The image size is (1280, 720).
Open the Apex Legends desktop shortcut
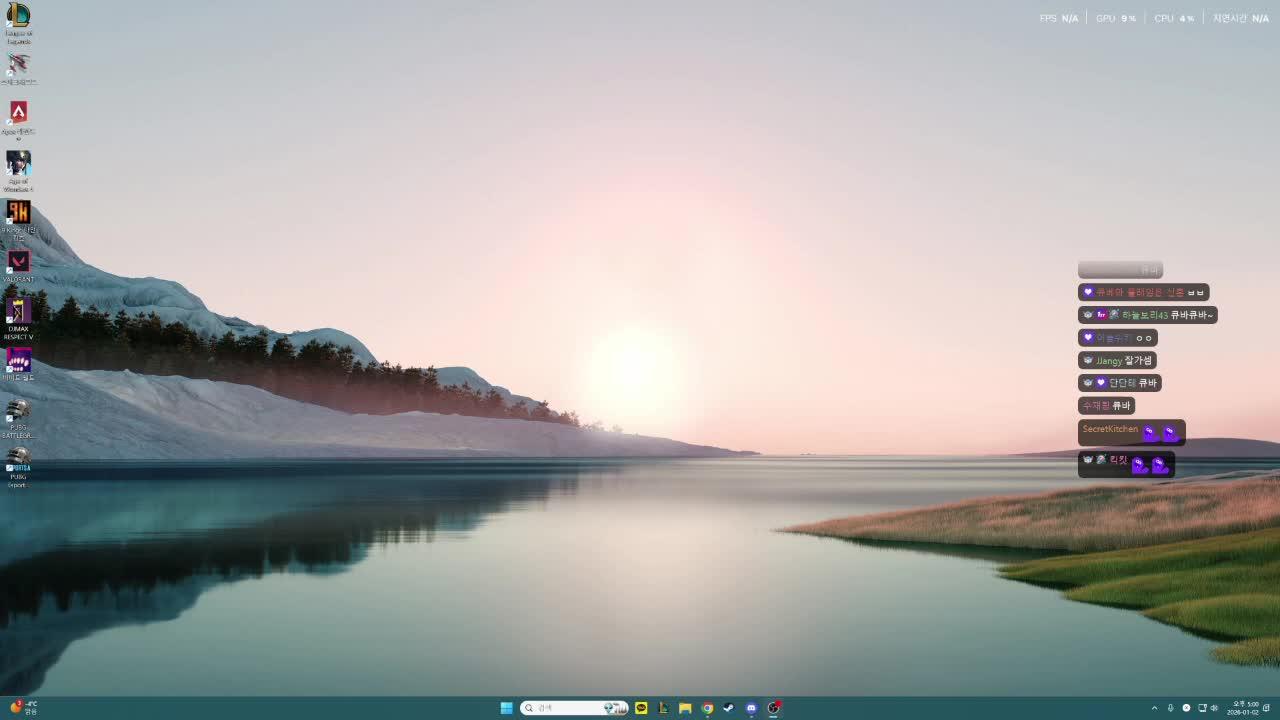[x=18, y=112]
